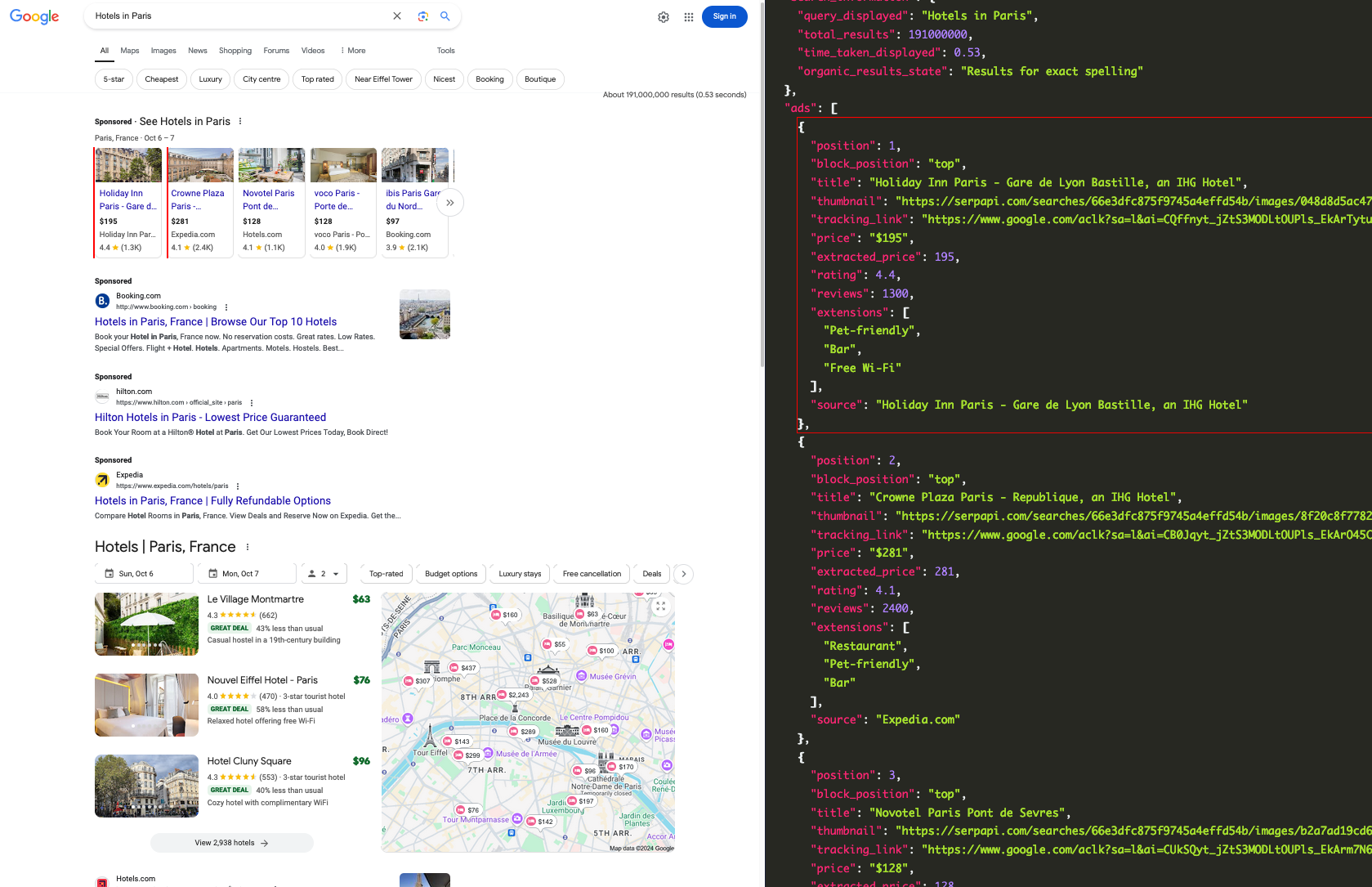Viewport: 1372px width, 887px height.
Task: Open the guests count dropdown
Action: (324, 574)
